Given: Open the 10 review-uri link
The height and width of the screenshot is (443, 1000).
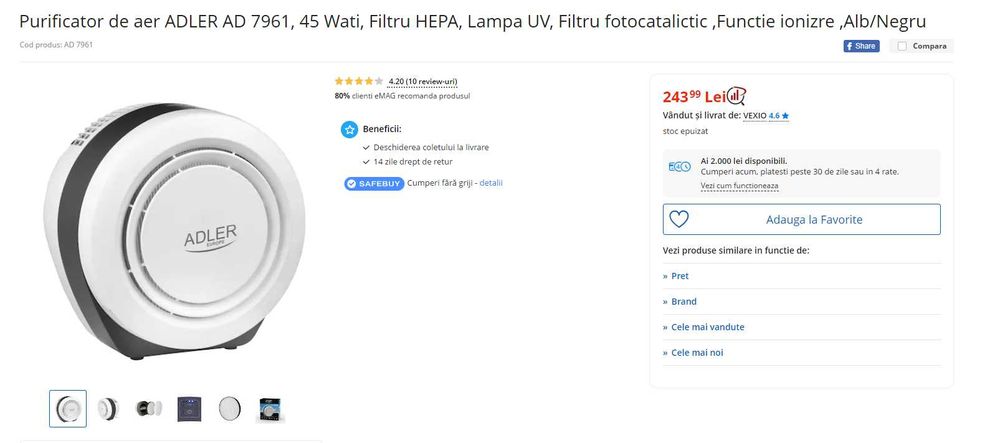Looking at the screenshot, I should pyautogui.click(x=432, y=81).
